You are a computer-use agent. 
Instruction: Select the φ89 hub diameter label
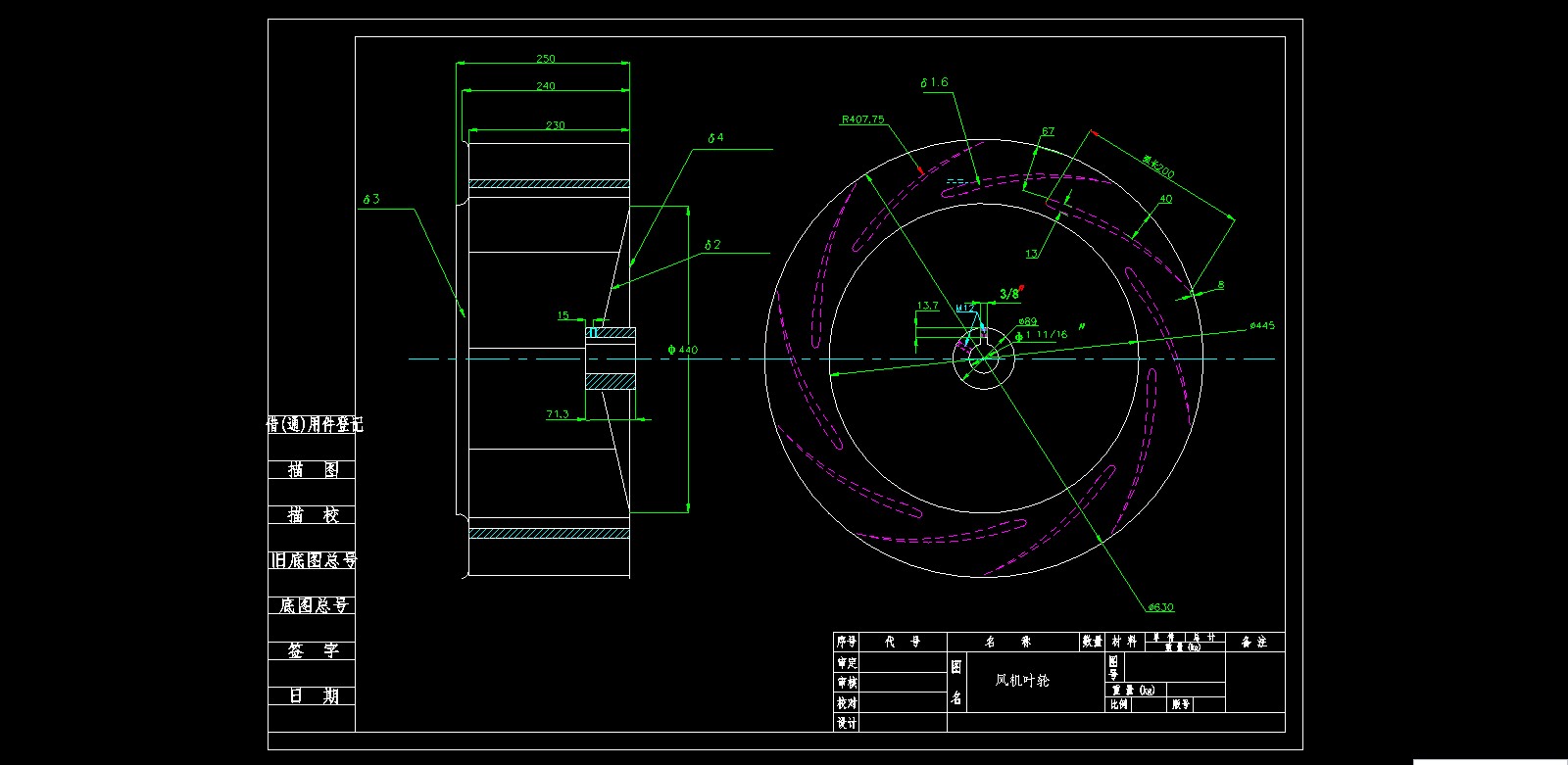[x=1027, y=321]
